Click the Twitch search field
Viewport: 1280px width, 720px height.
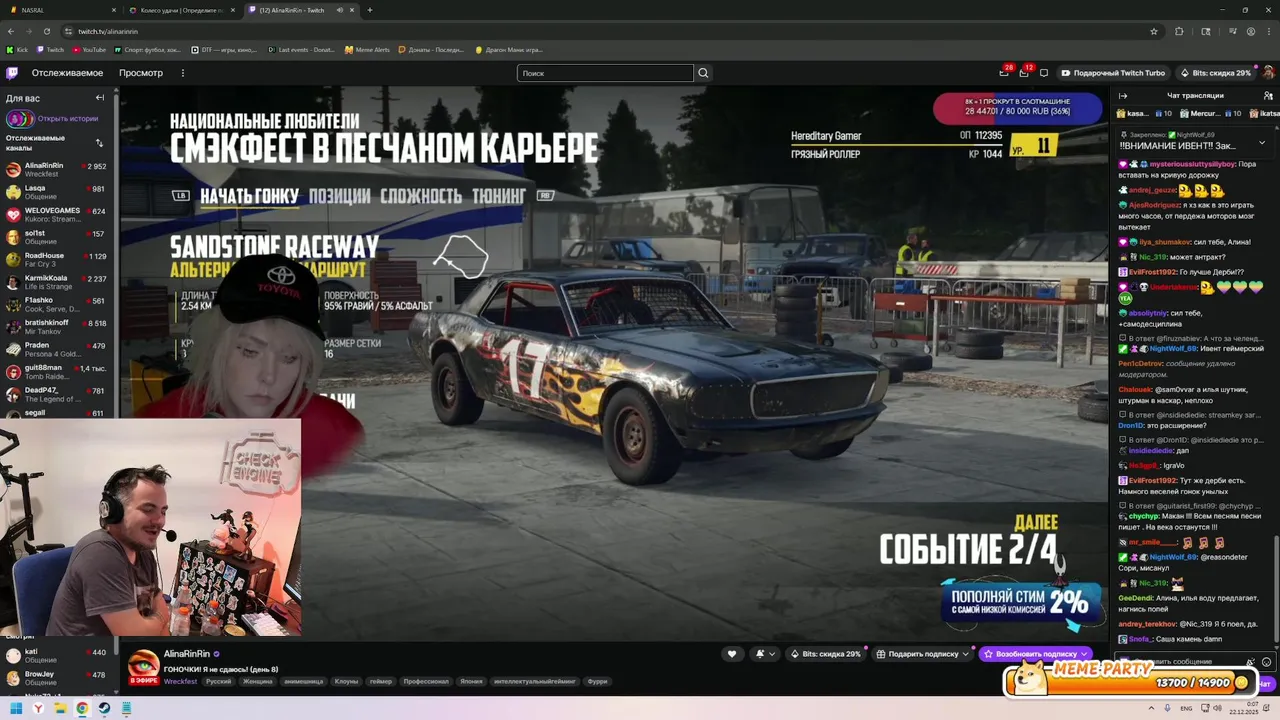coord(605,73)
